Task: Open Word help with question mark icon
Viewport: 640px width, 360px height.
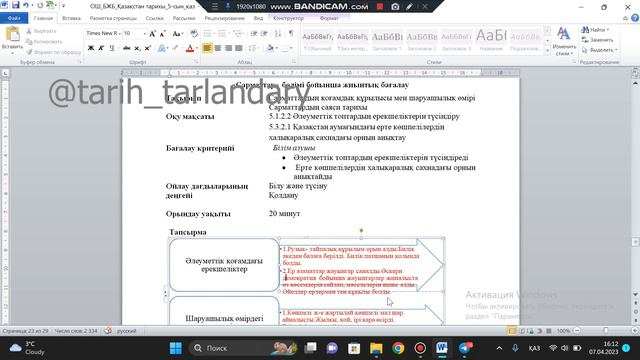Action: tap(635, 18)
